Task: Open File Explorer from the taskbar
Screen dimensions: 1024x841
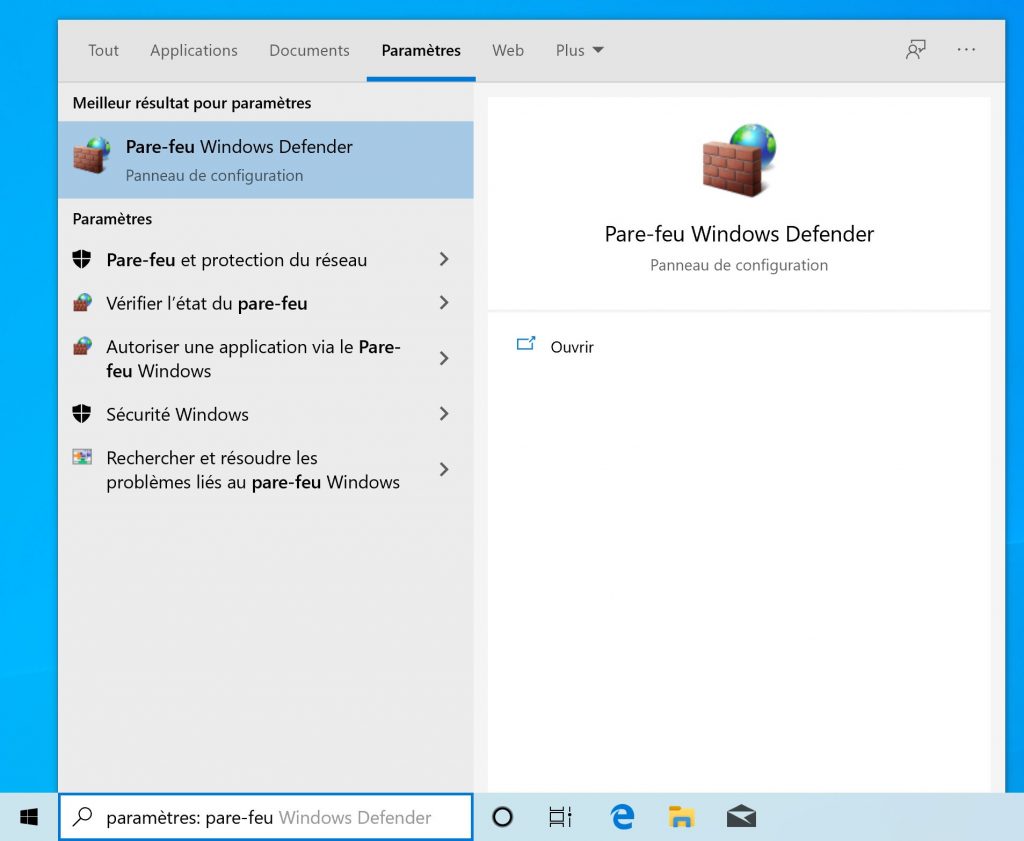Action: coord(680,817)
